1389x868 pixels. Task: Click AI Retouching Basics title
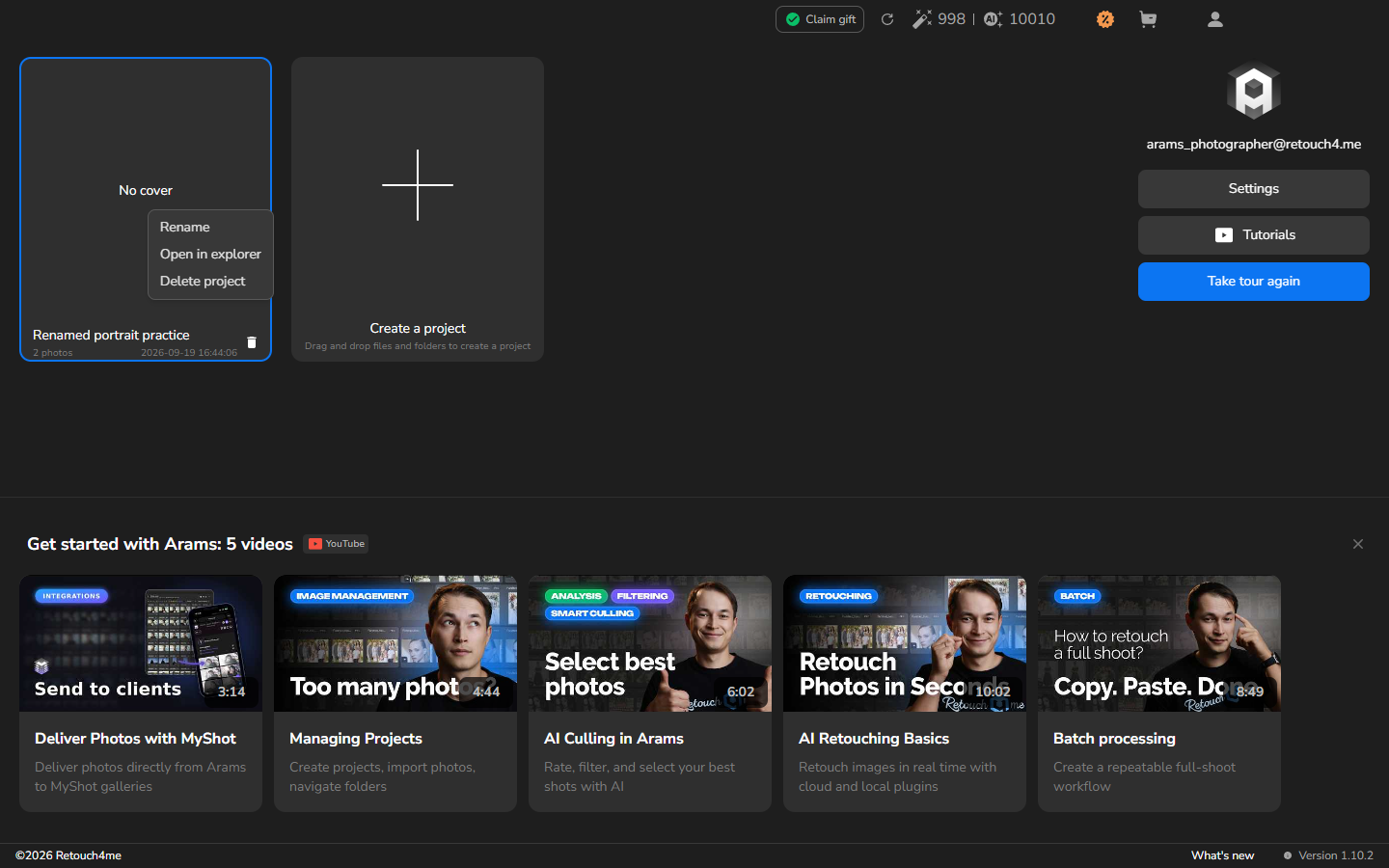[x=874, y=739]
